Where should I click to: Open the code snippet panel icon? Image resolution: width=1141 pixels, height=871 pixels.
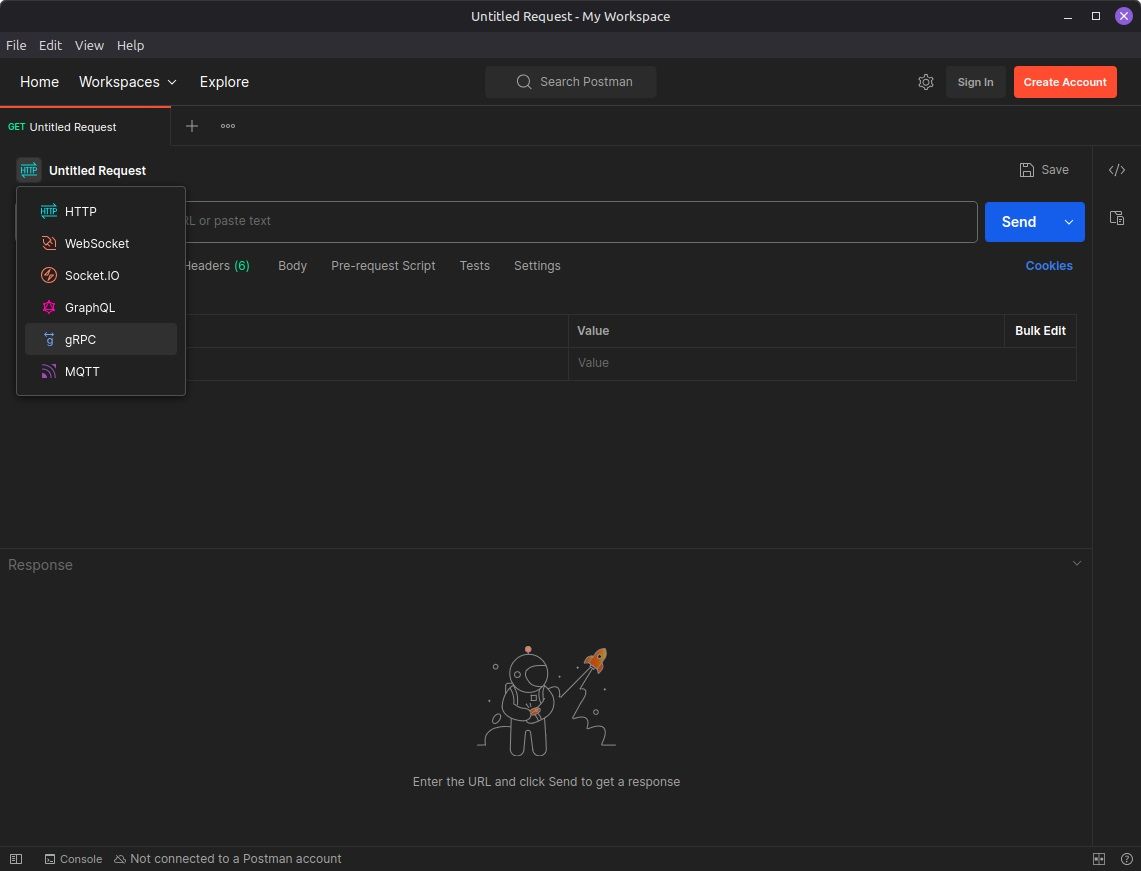pyautogui.click(x=1117, y=170)
